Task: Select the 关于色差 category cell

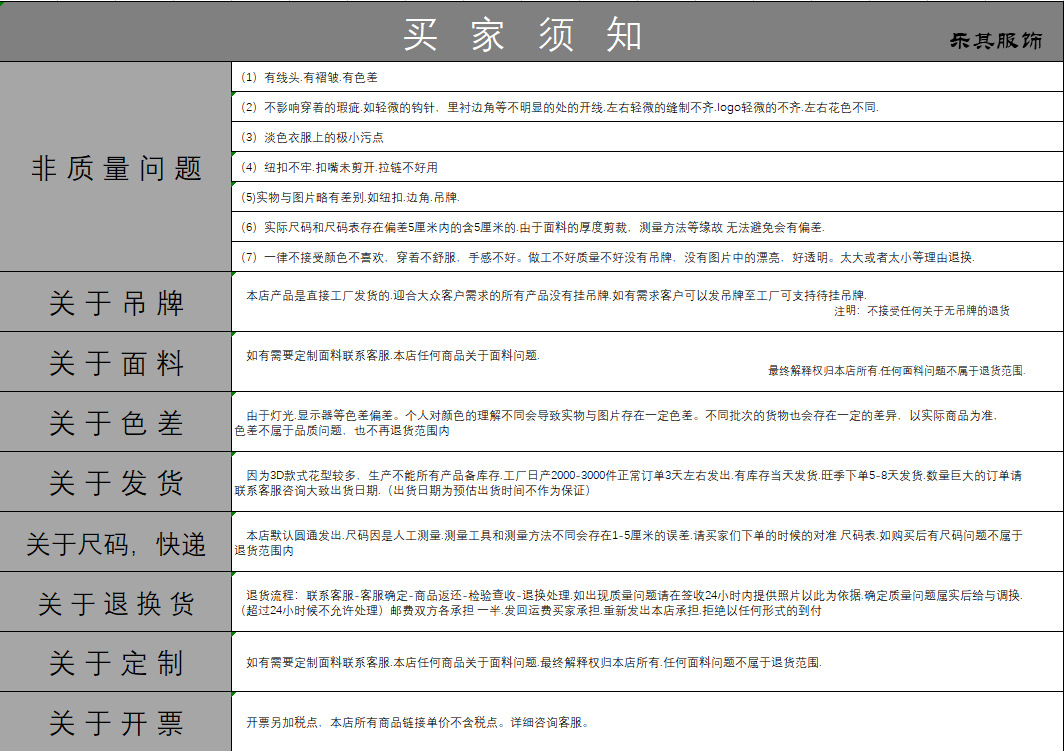Action: [115, 422]
